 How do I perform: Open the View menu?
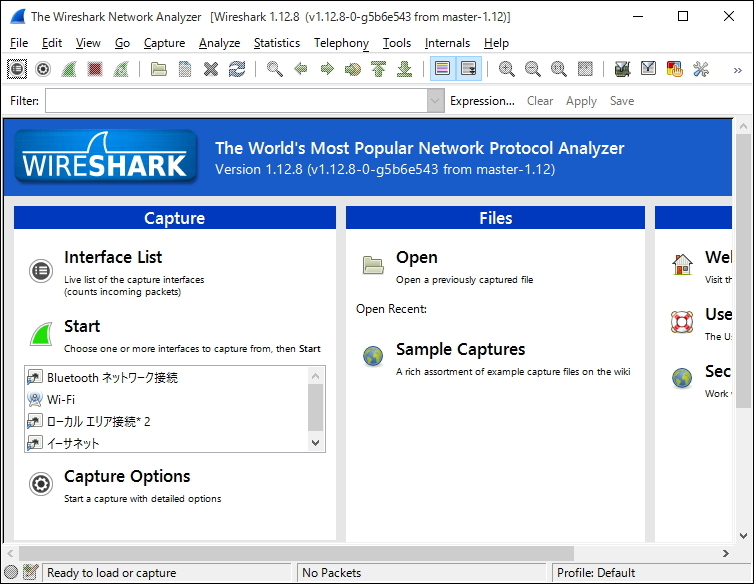pyautogui.click(x=88, y=43)
